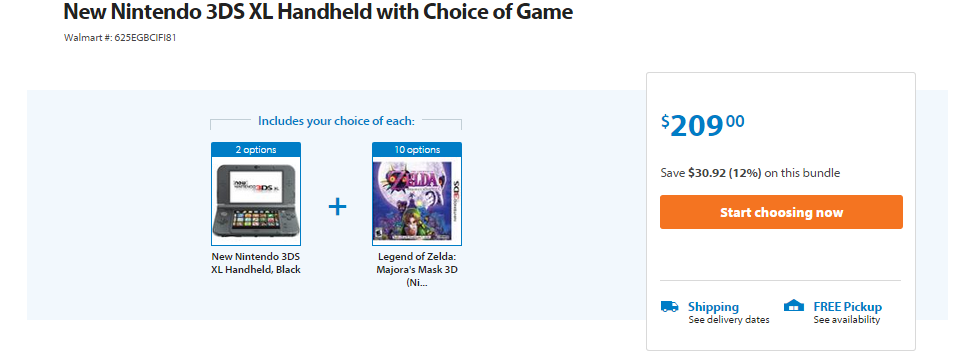Click the $209.00 bundle price
The width and height of the screenshot is (980, 360).
[x=703, y=126]
